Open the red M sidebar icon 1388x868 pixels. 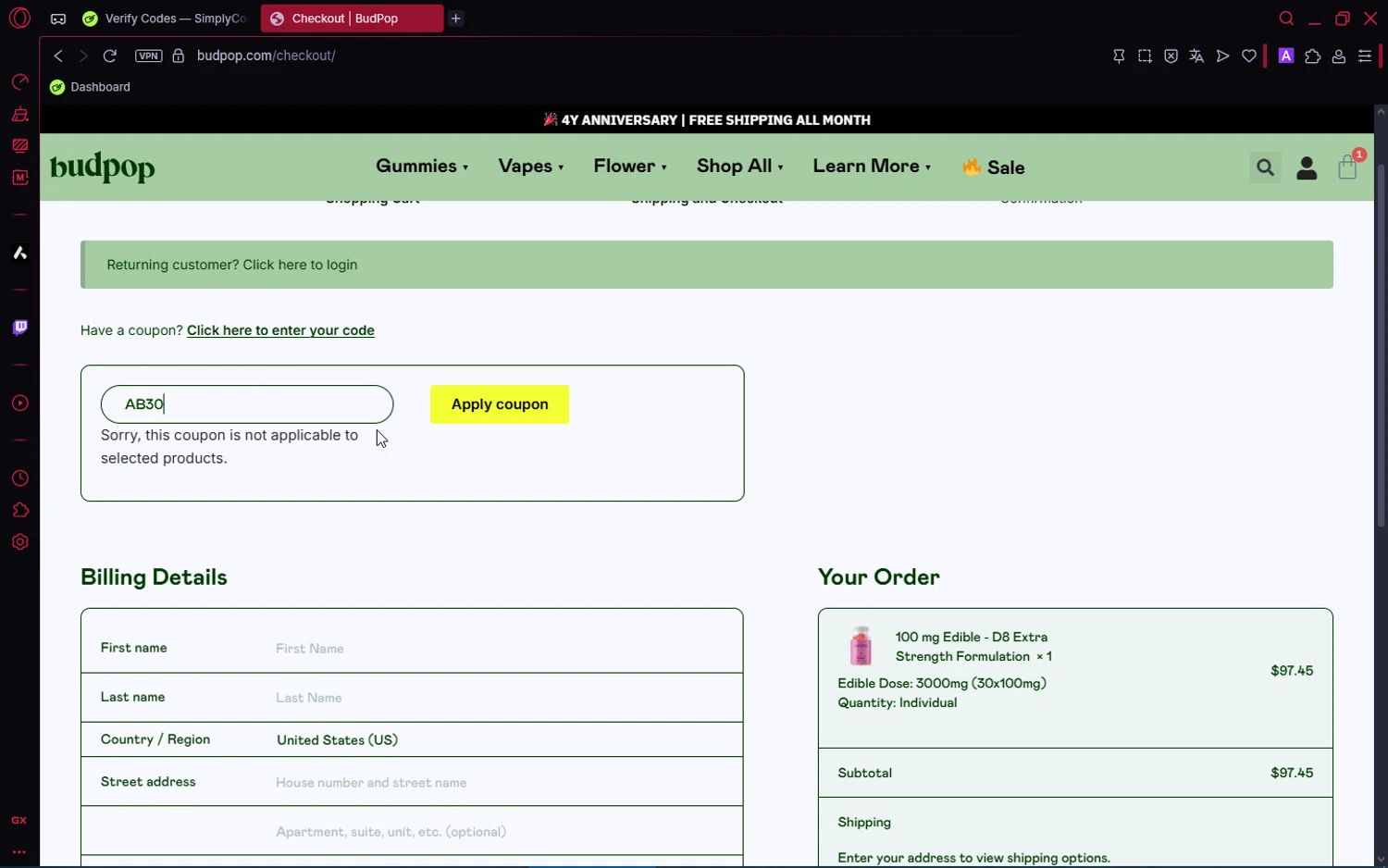19,177
